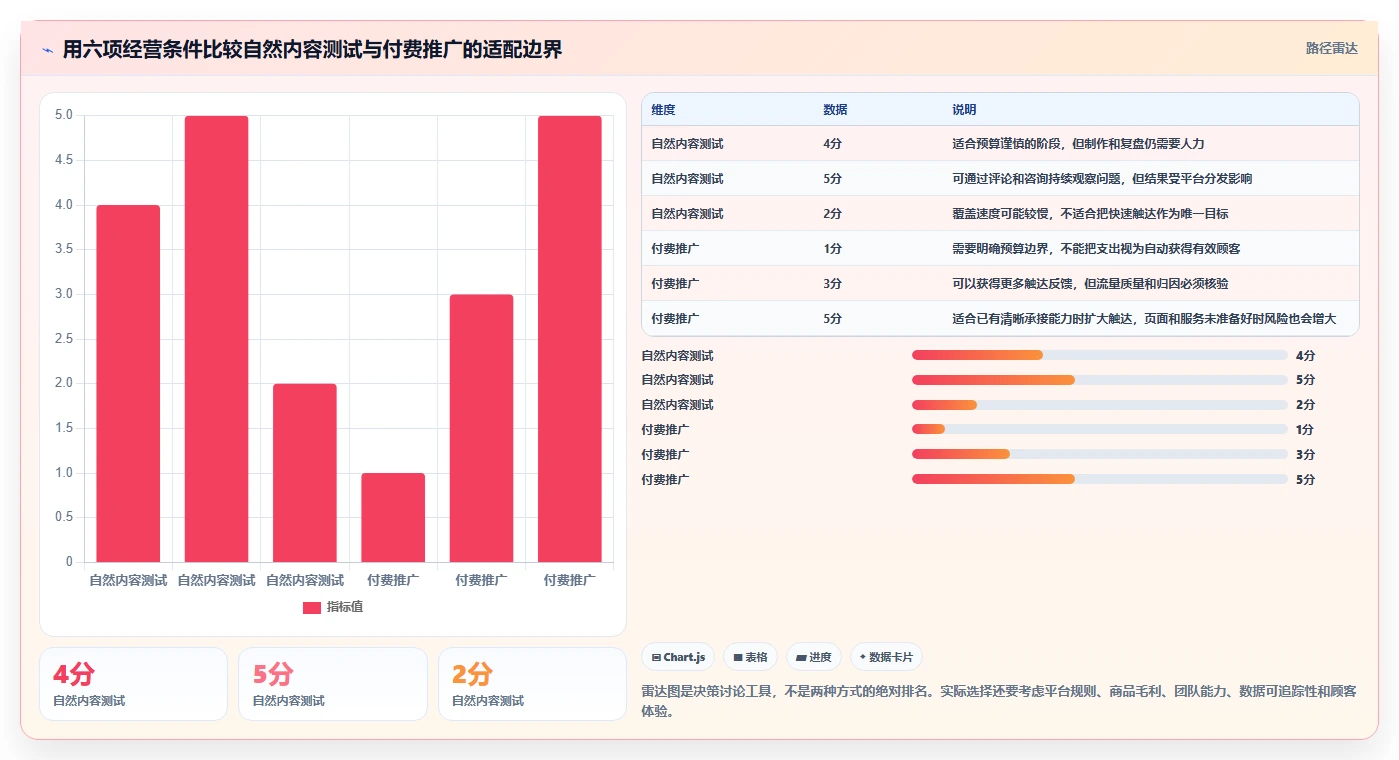Select the 表格 chip
Image resolution: width=1399 pixels, height=760 pixels.
pos(750,657)
